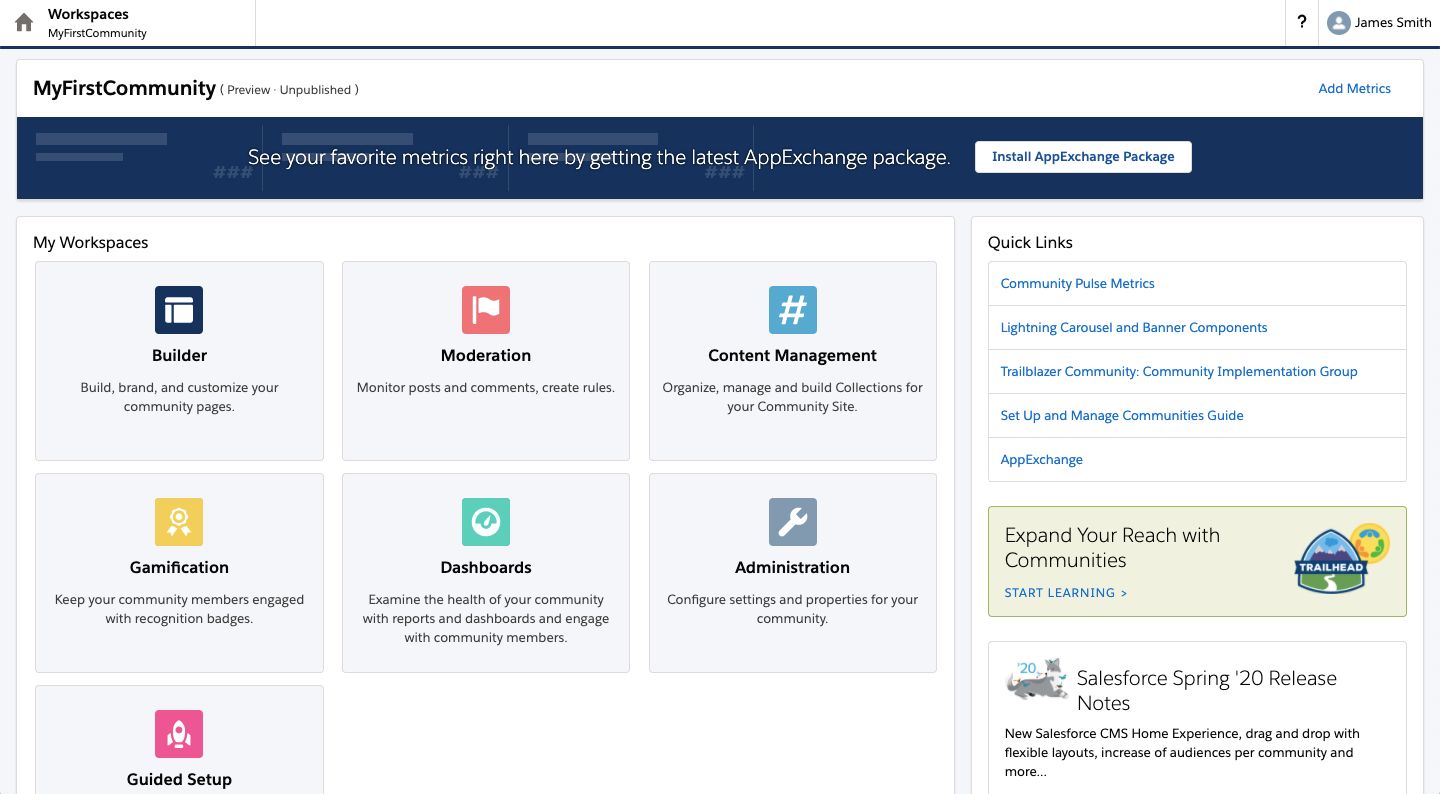The height and width of the screenshot is (794, 1440).
Task: Open the Guided Setup rocket icon
Action: [x=179, y=734]
